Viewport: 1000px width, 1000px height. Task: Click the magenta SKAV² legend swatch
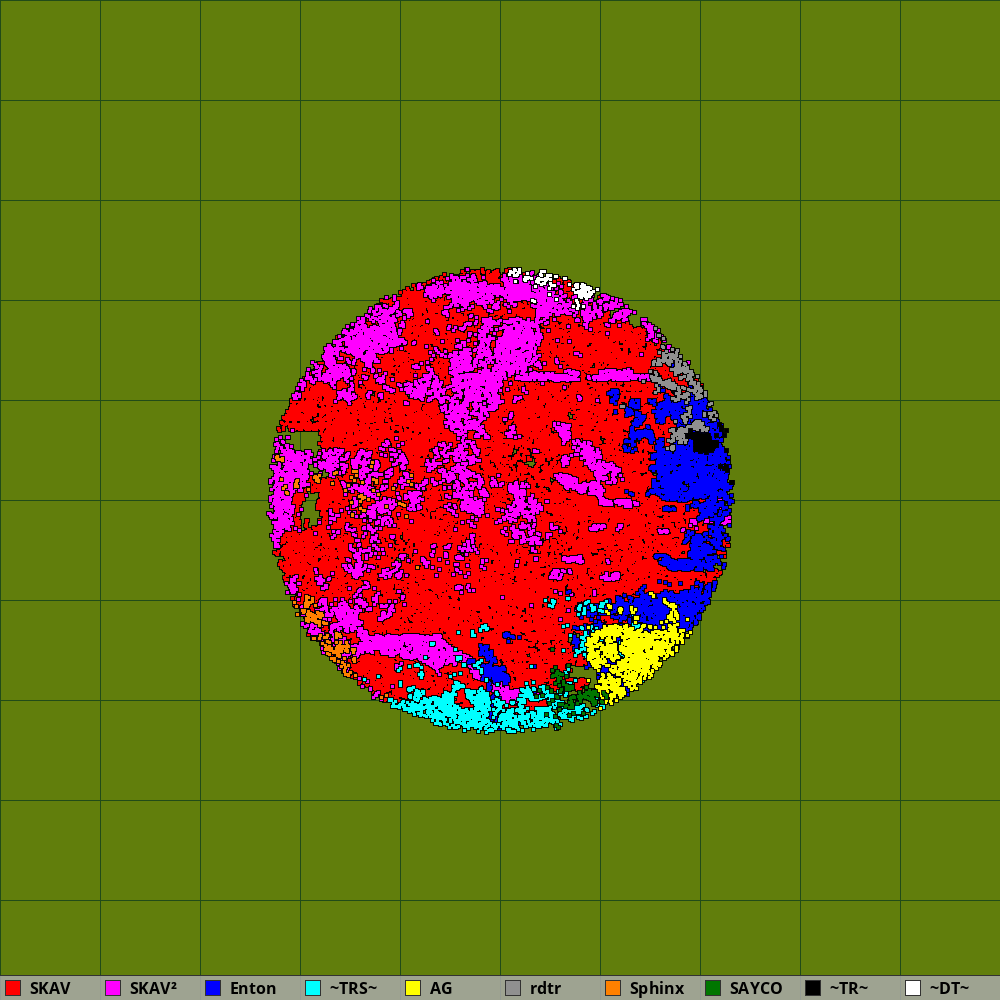pos(113,988)
